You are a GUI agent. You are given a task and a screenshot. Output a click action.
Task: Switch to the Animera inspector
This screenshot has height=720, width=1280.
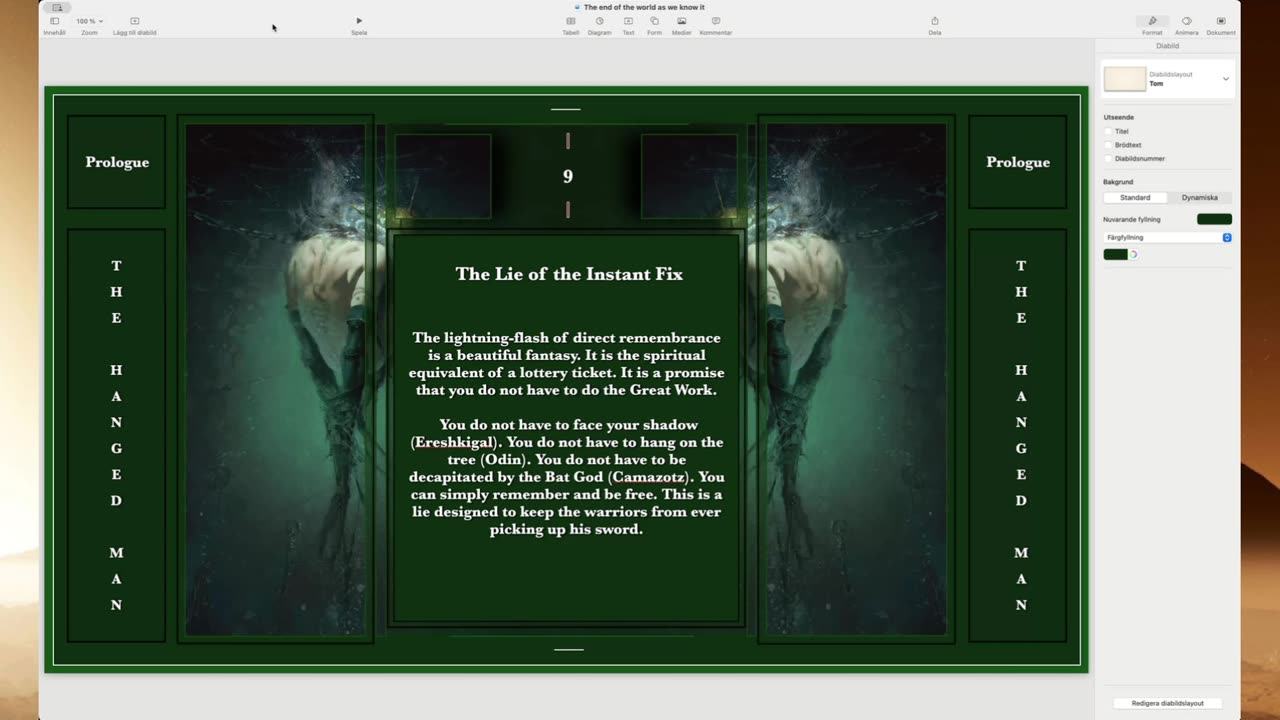point(1186,21)
